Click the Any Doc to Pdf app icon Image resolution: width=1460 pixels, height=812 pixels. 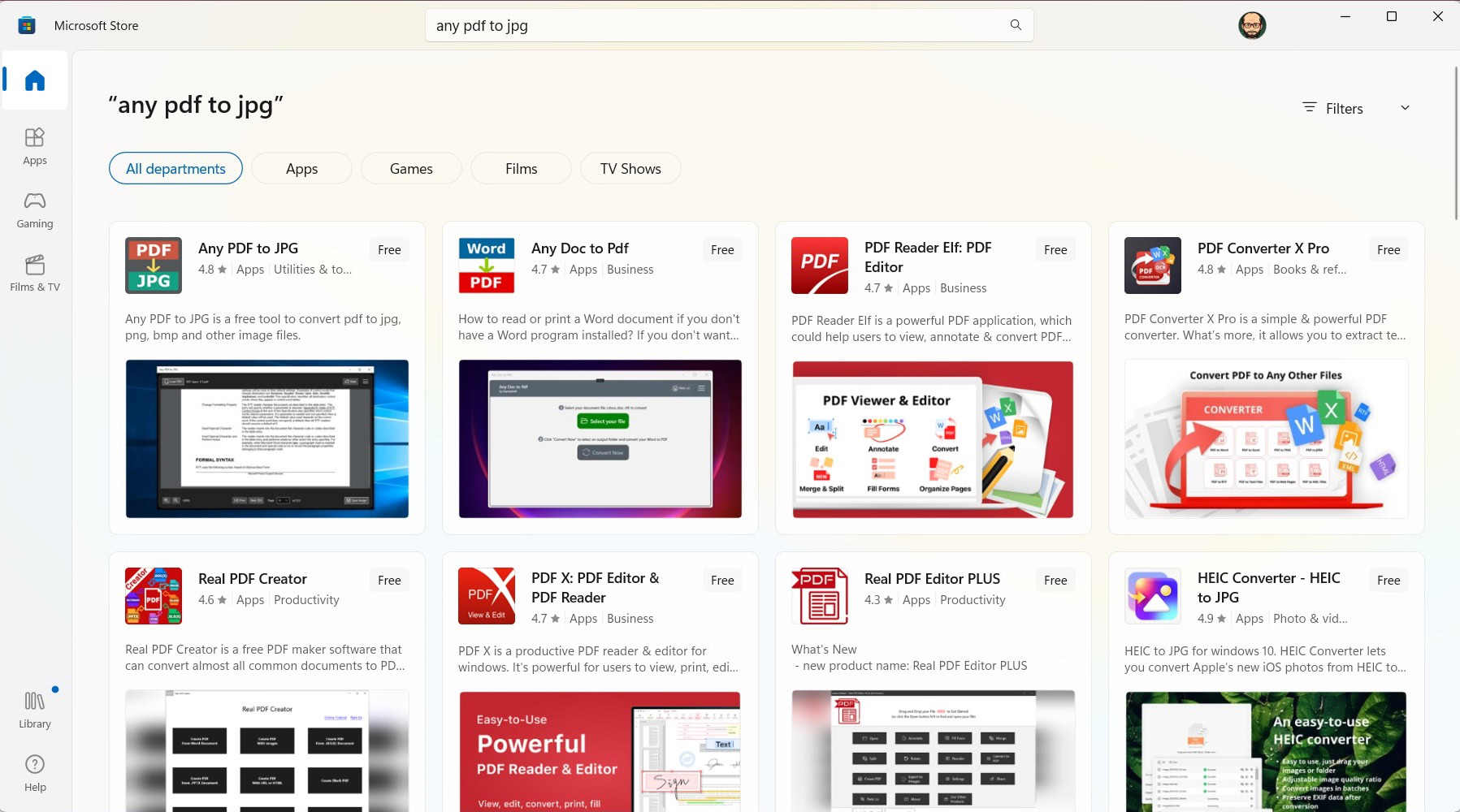click(x=487, y=266)
